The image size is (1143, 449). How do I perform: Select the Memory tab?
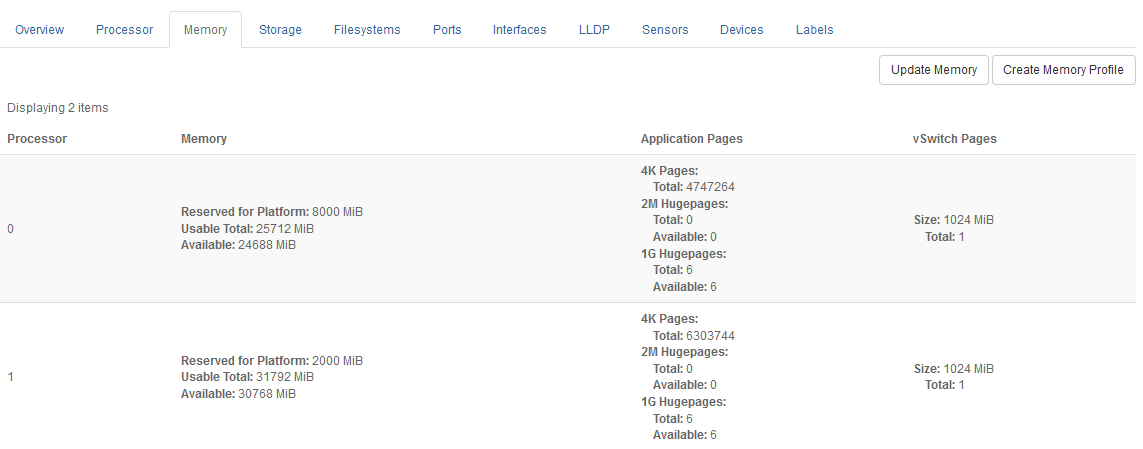205,30
